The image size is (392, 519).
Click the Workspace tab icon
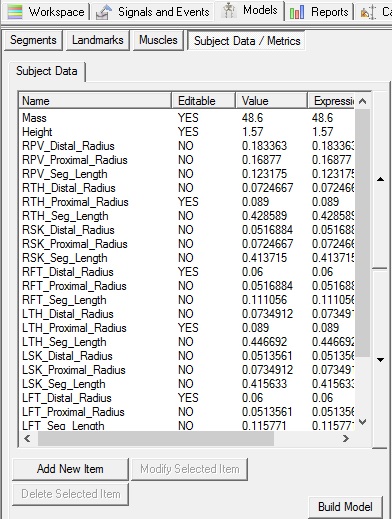[14, 12]
